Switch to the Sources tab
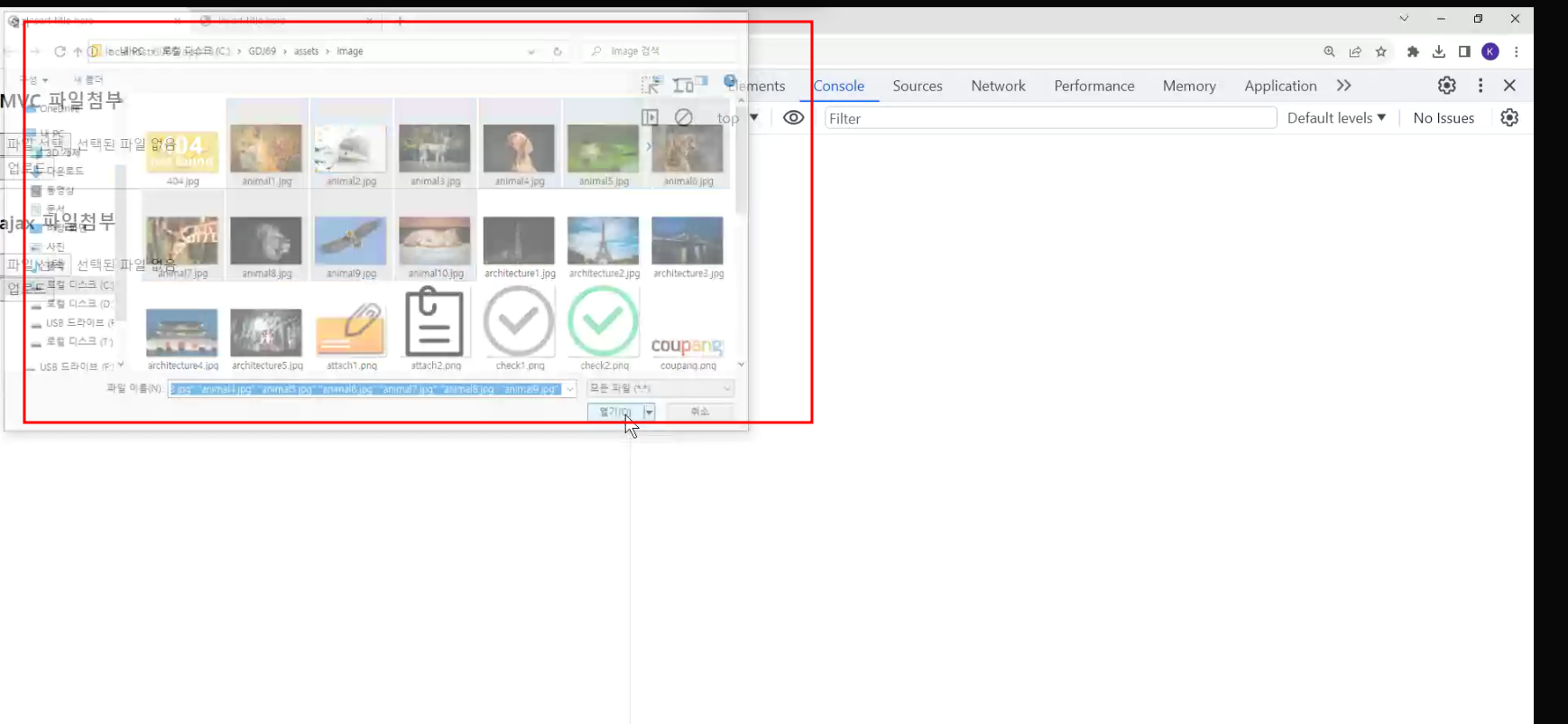Image resolution: width=1568 pixels, height=724 pixels. 918,86
